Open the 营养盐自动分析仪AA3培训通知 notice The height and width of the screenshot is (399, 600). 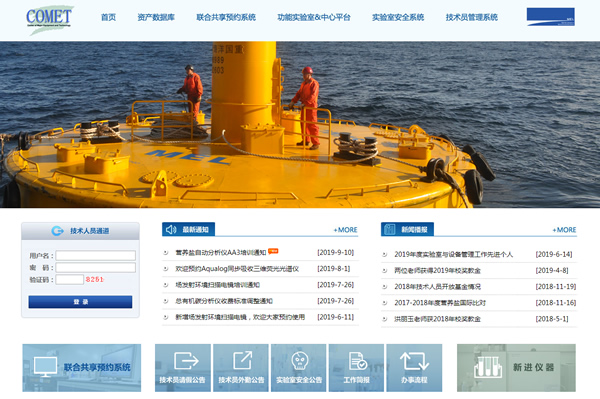tap(220, 252)
